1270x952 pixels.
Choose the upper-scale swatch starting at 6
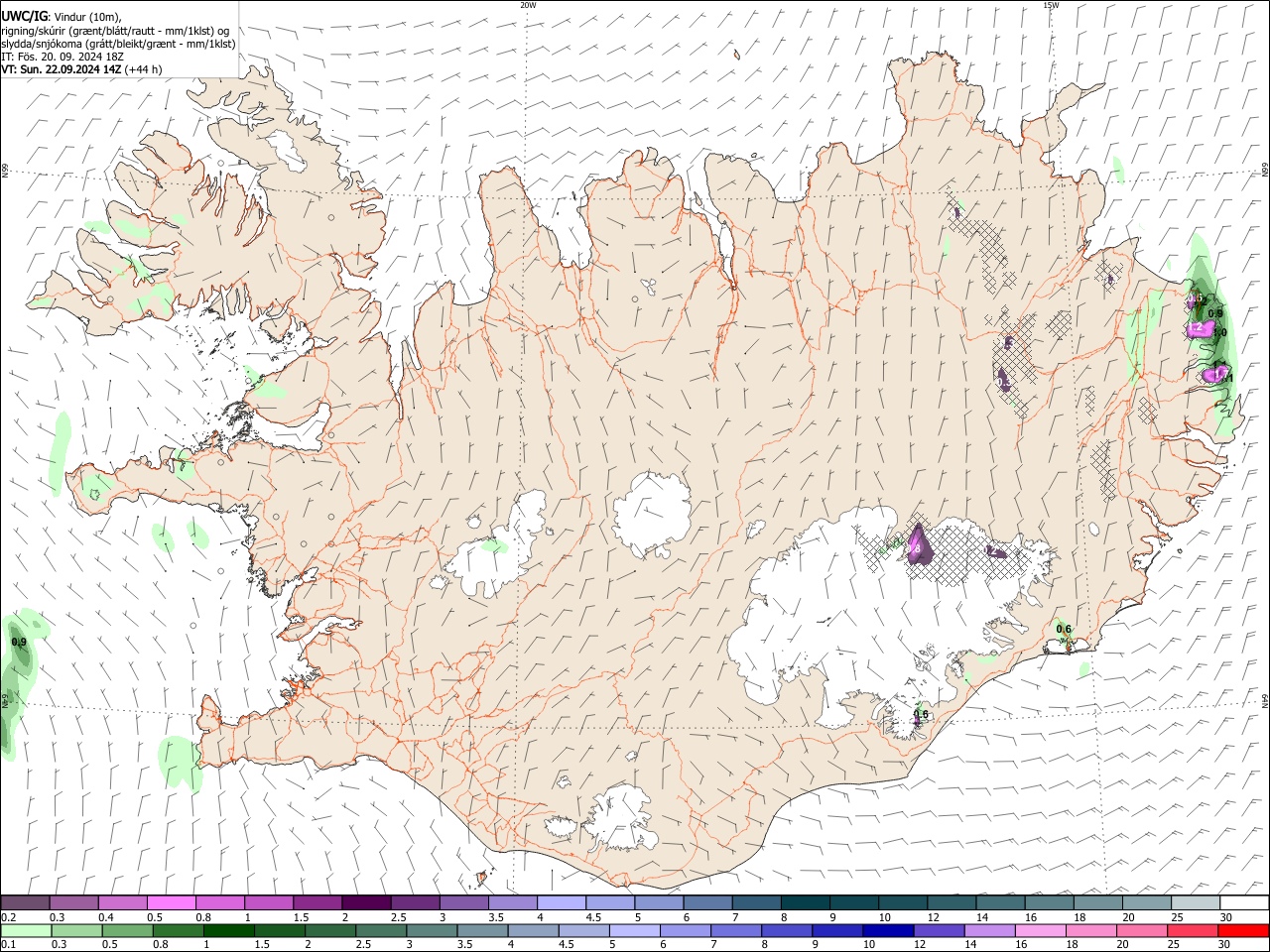[x=707, y=903]
